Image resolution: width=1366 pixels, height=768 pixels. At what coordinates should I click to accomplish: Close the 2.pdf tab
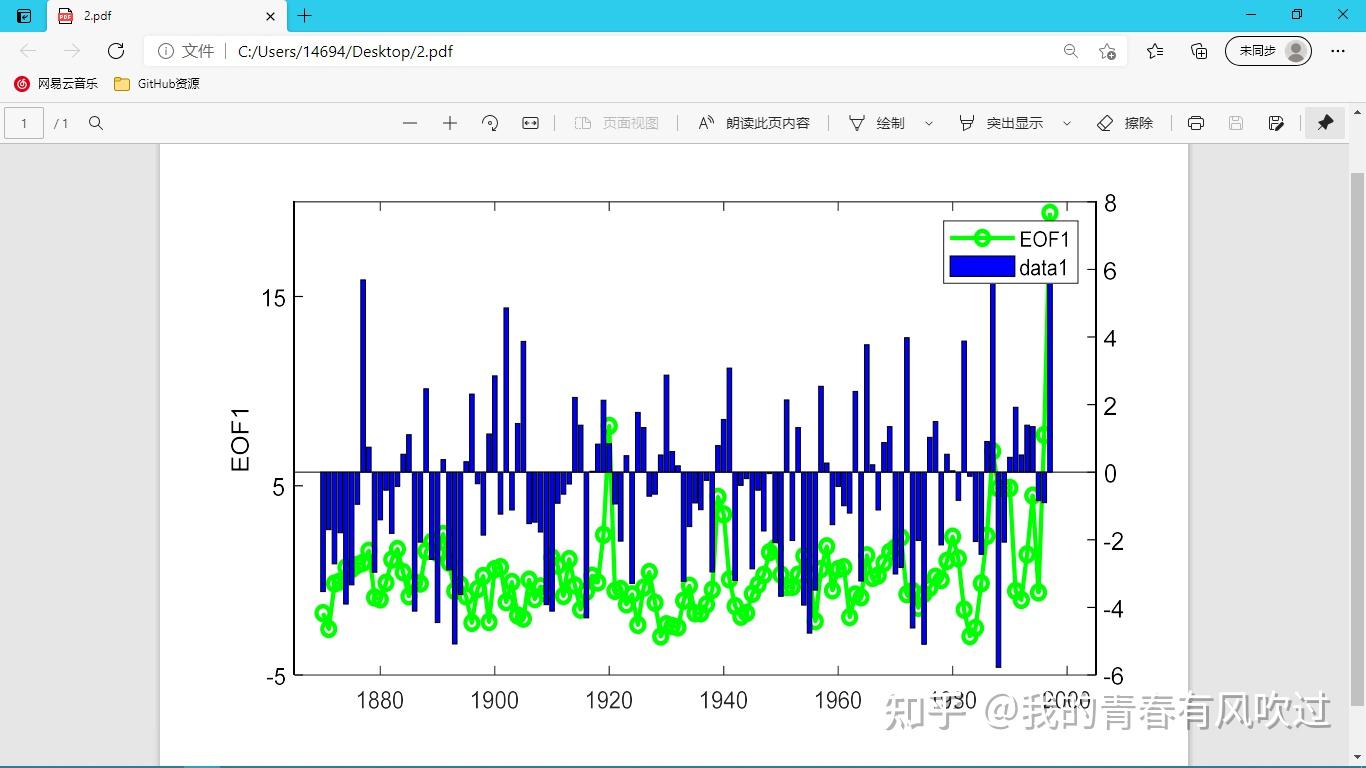tap(271, 16)
